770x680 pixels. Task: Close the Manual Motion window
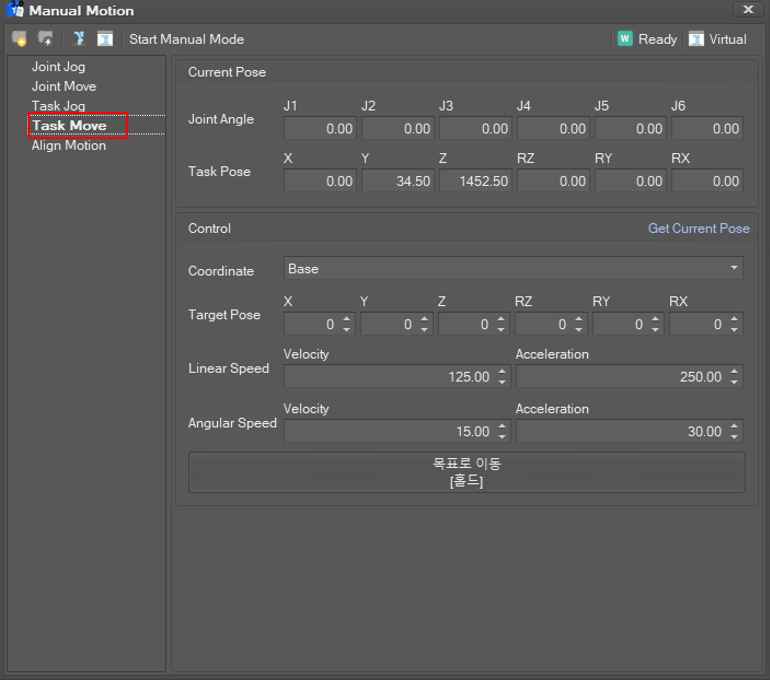[x=748, y=10]
